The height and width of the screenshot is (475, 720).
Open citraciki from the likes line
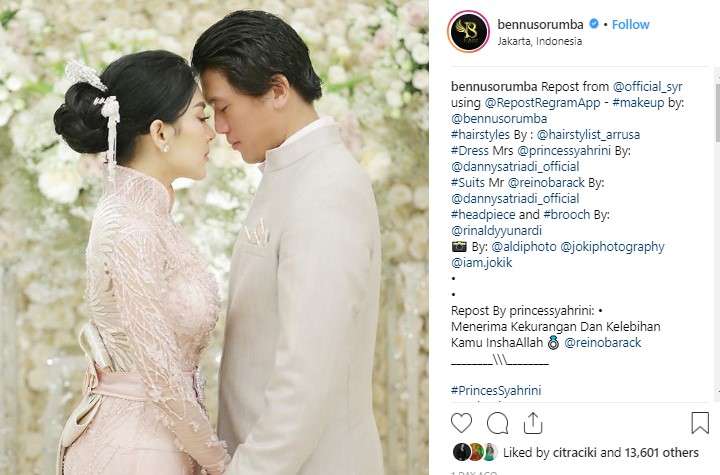[574, 453]
